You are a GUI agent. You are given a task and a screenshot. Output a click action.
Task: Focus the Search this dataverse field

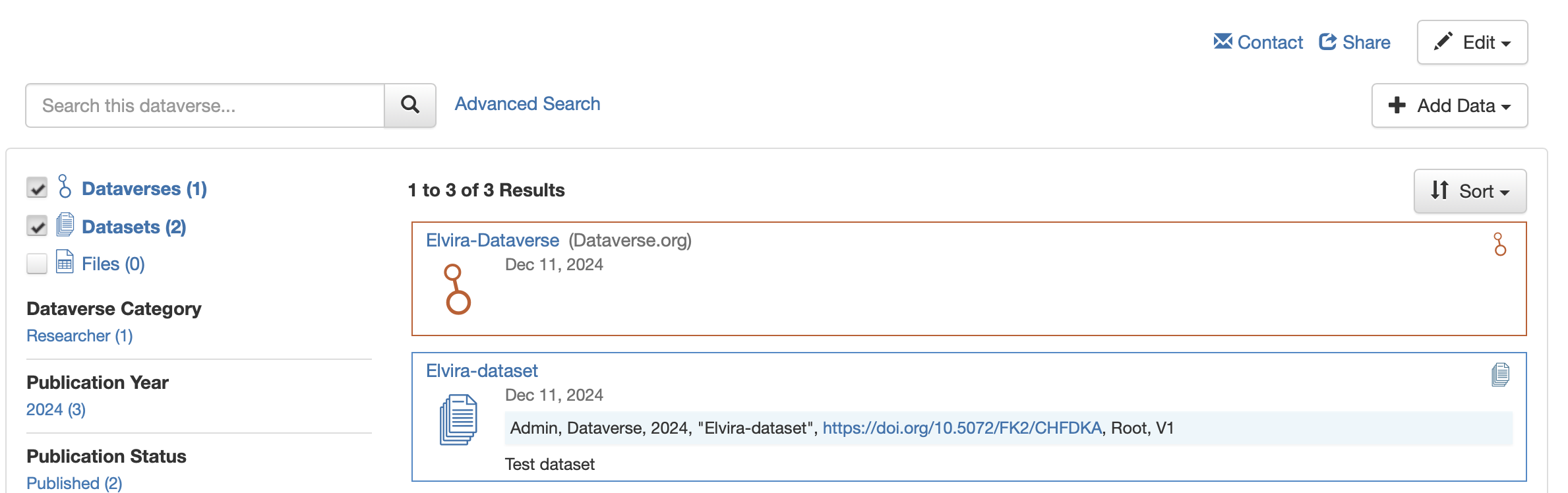pyautogui.click(x=204, y=105)
